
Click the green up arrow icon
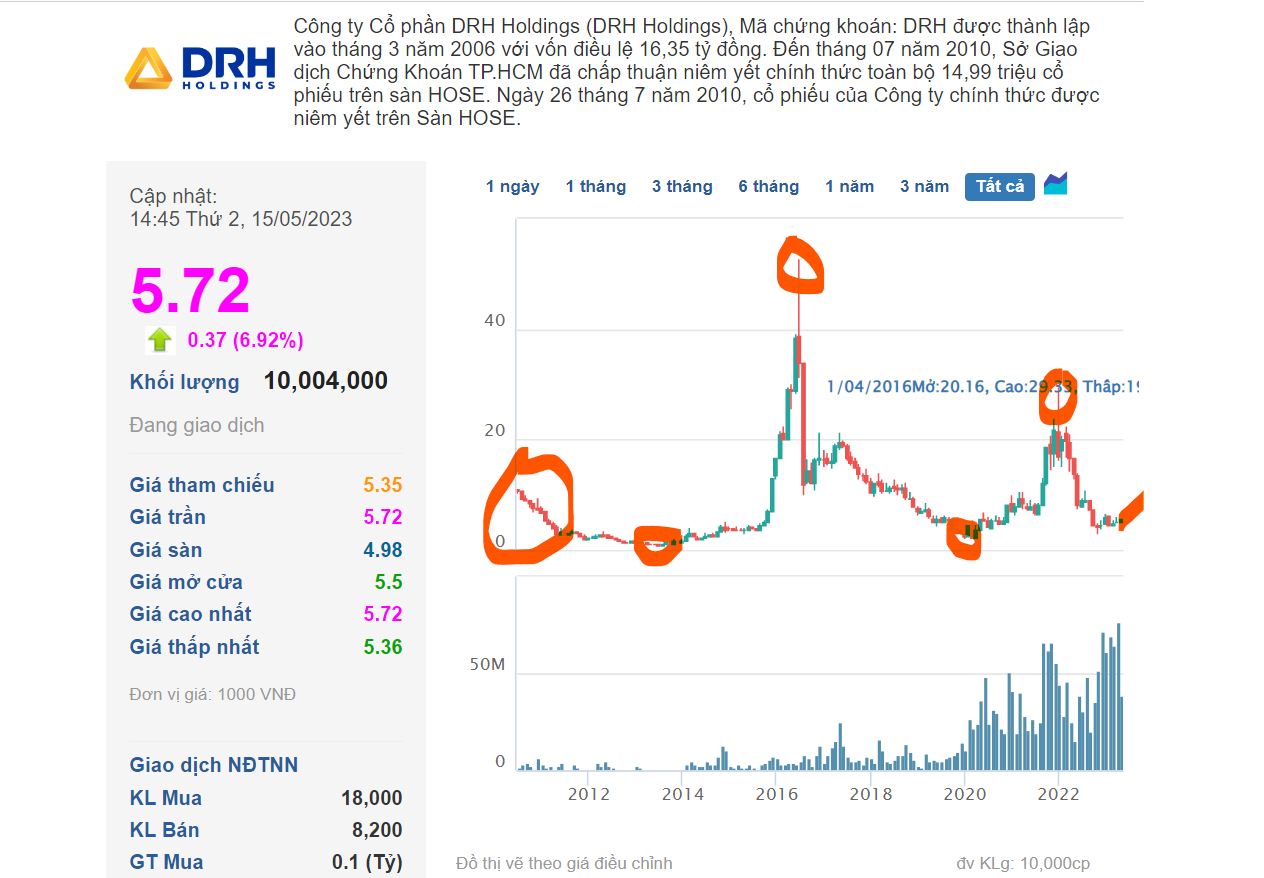160,341
